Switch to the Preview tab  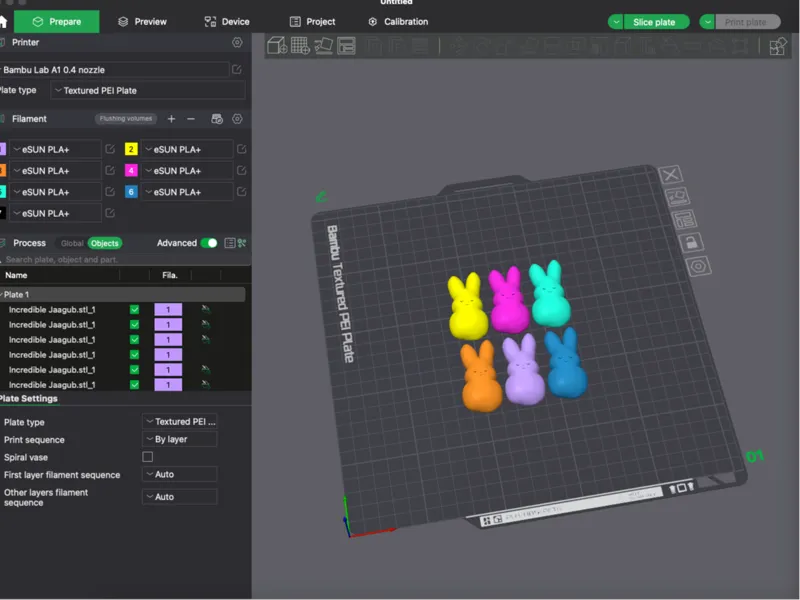pos(142,21)
